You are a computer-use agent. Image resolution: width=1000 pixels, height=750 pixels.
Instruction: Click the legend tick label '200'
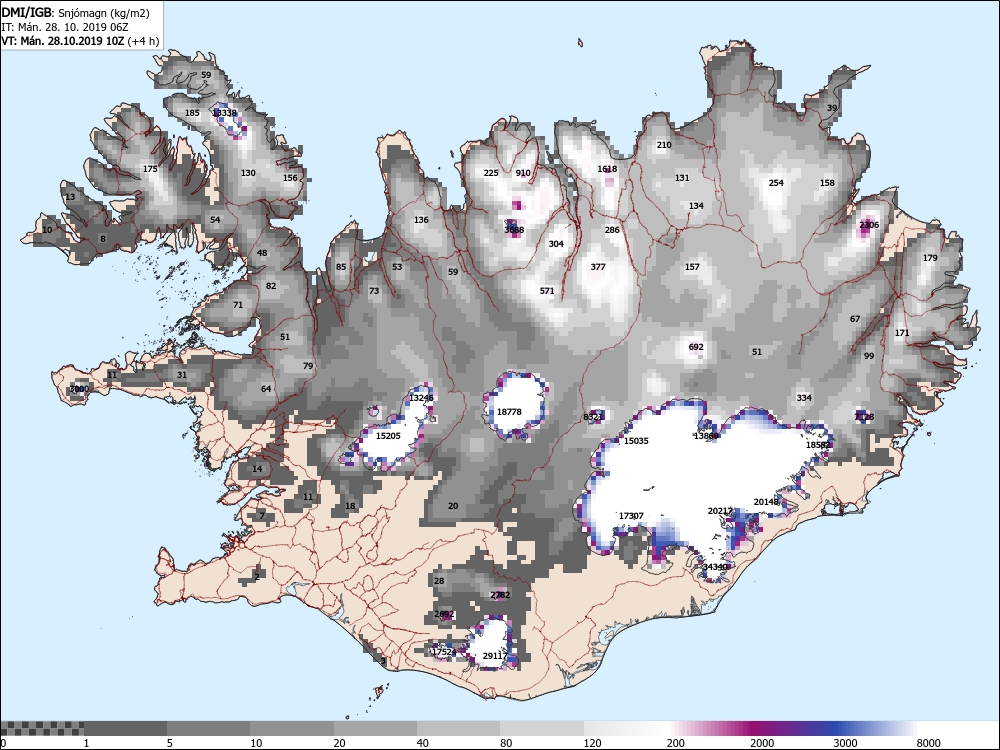click(x=676, y=743)
